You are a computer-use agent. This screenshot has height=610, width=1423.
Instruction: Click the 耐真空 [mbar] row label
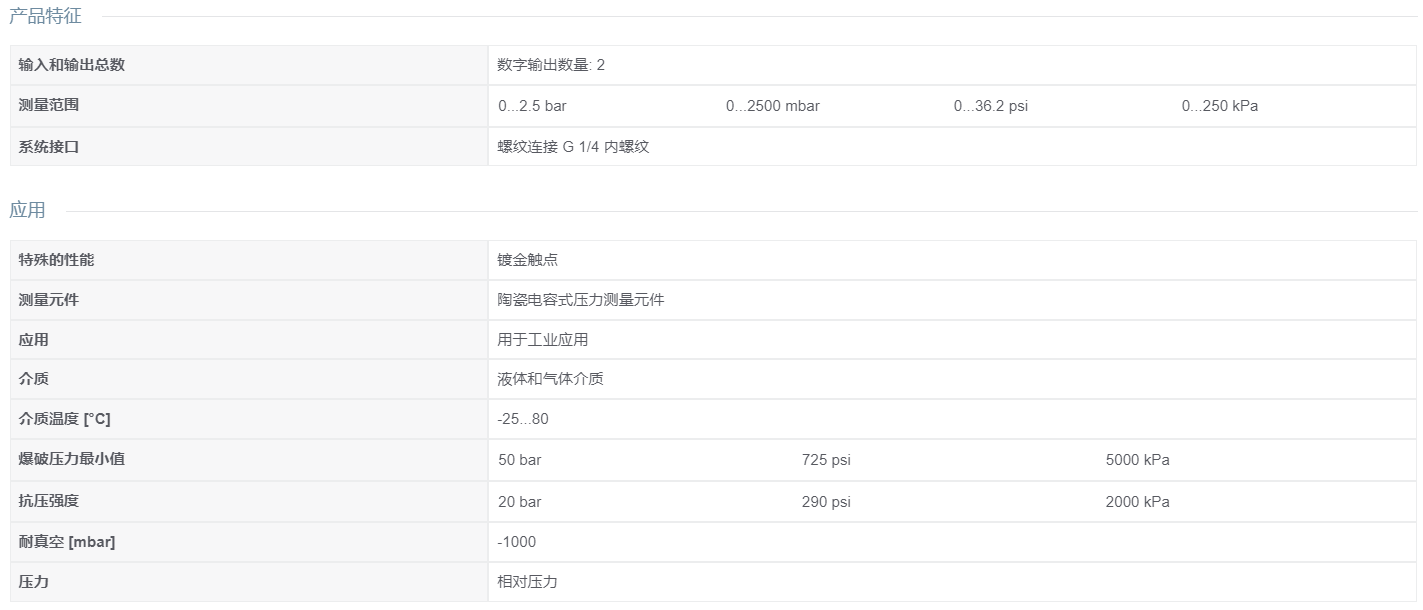67,542
